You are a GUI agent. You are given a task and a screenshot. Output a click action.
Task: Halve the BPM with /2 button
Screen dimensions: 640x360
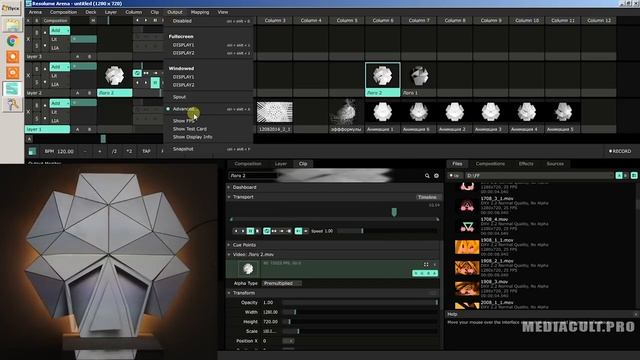pos(114,151)
